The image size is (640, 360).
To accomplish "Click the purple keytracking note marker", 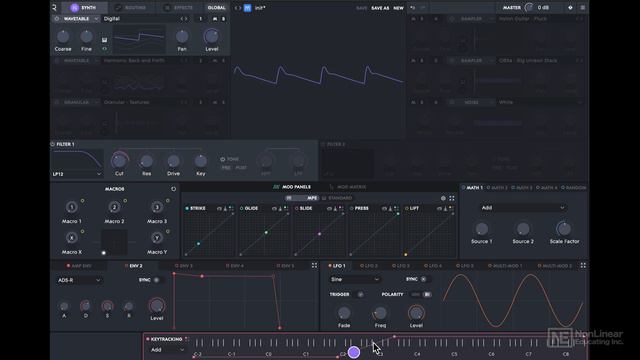I will [354, 352].
